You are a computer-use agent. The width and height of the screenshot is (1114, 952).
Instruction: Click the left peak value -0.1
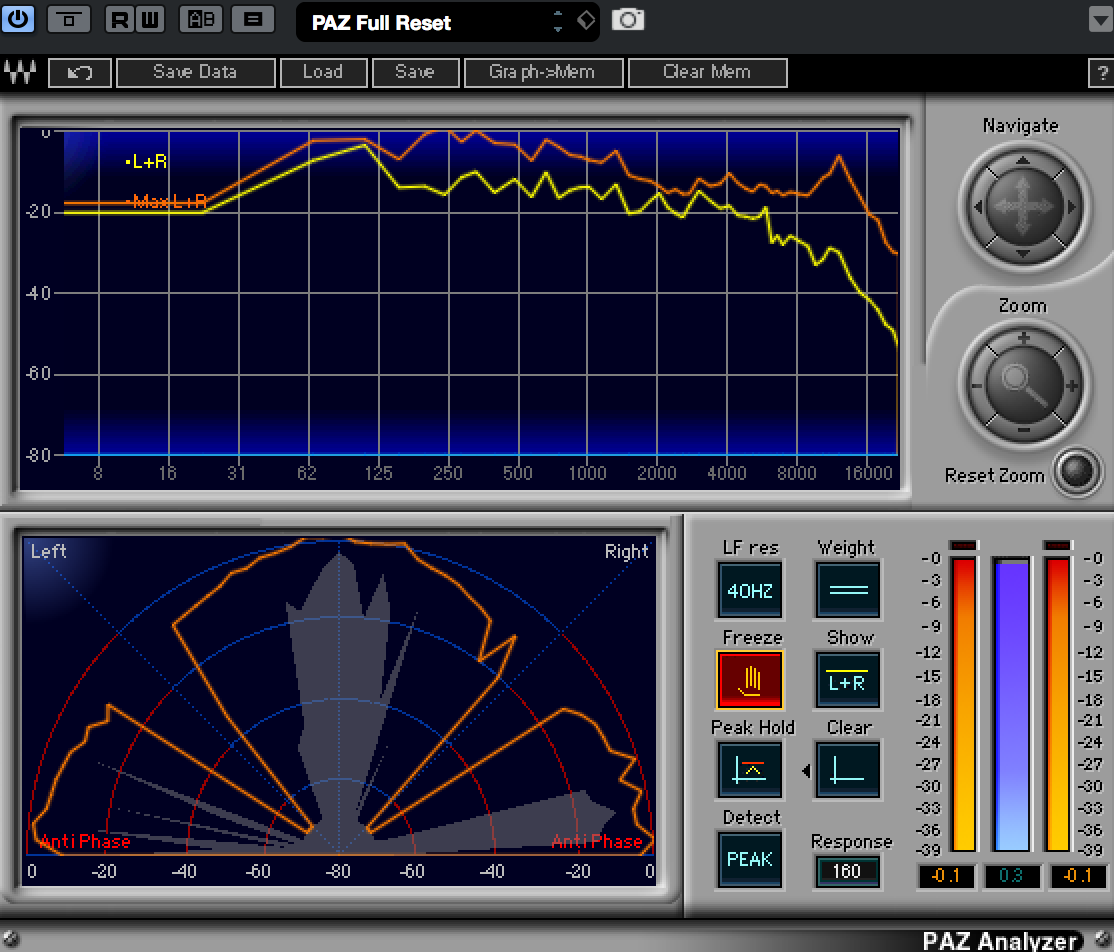point(947,876)
